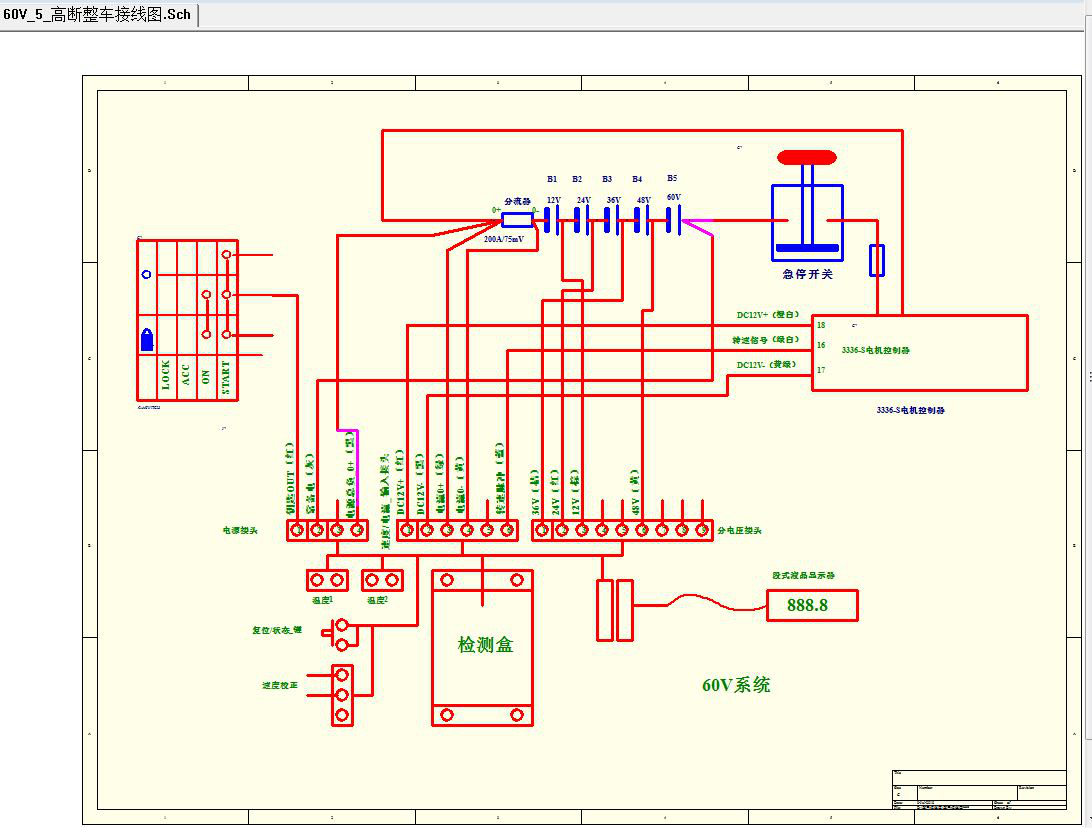Select battery cell B4 48V symbol
Viewport: 1092px width, 828px height.
click(x=641, y=220)
